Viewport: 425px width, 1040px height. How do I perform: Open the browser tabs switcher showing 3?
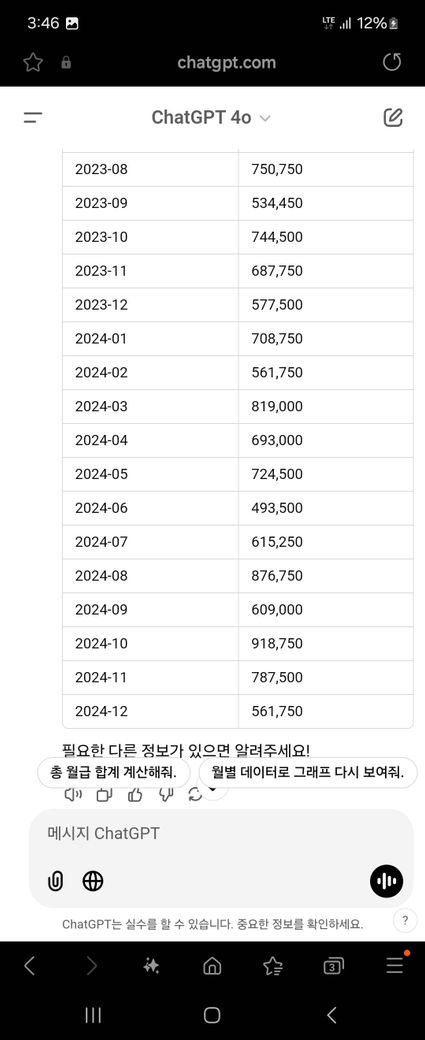click(334, 966)
